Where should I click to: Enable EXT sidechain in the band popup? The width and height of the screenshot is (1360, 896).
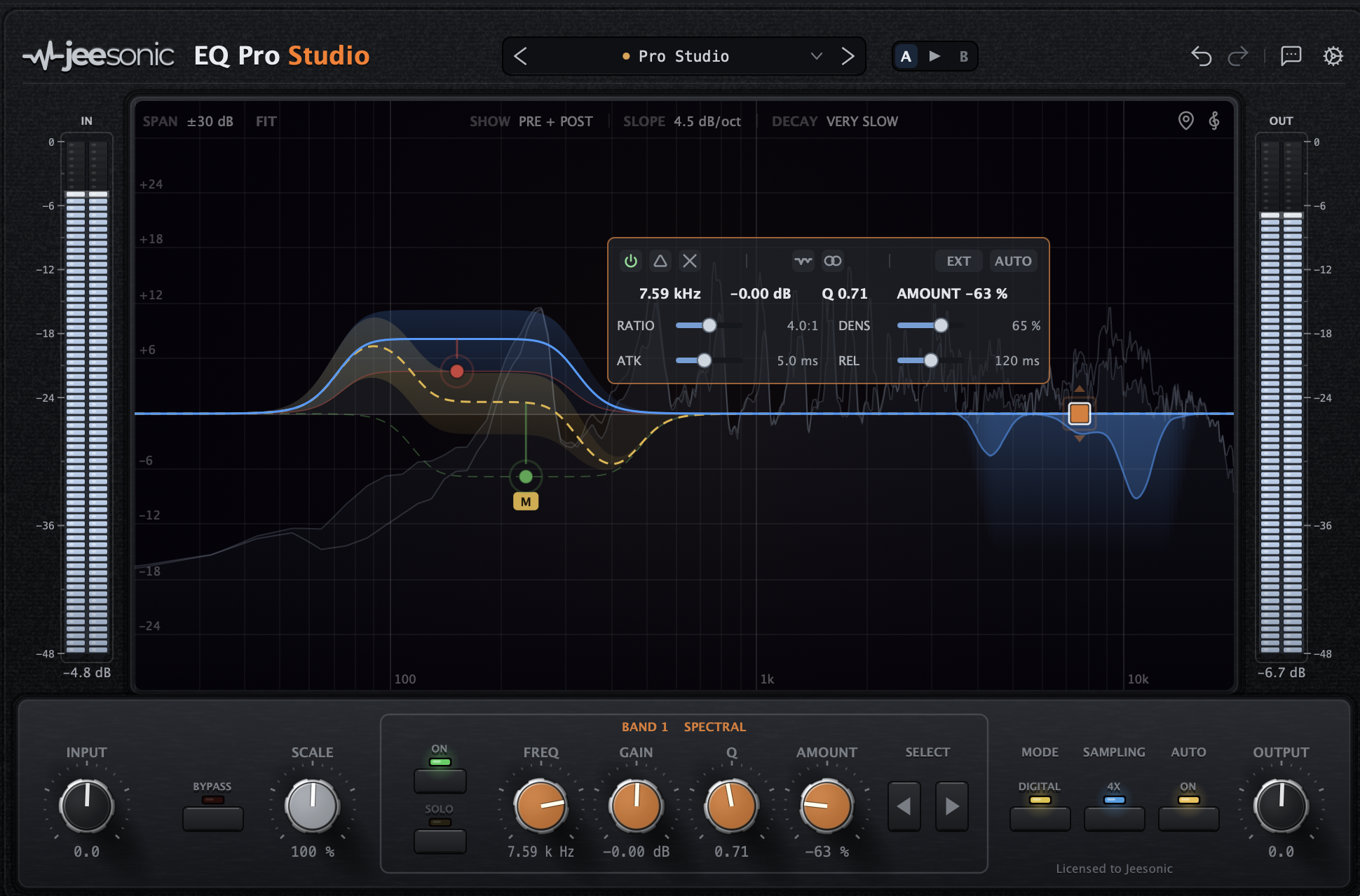(x=958, y=261)
